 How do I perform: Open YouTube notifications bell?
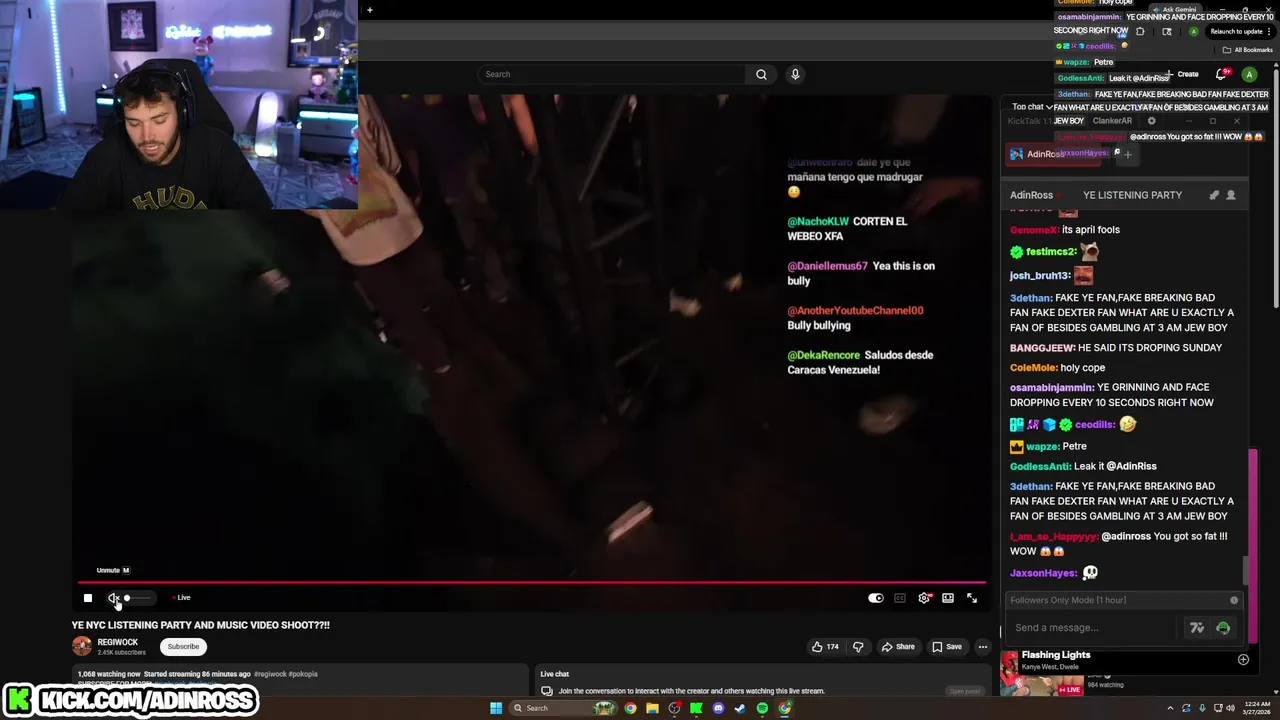(1222, 74)
